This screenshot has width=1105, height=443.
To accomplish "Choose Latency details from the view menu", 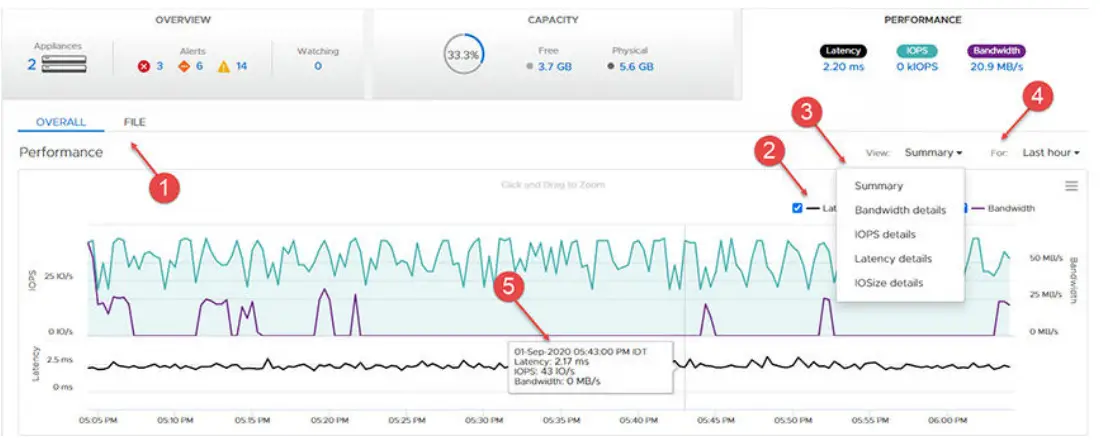I will pyautogui.click(x=893, y=258).
